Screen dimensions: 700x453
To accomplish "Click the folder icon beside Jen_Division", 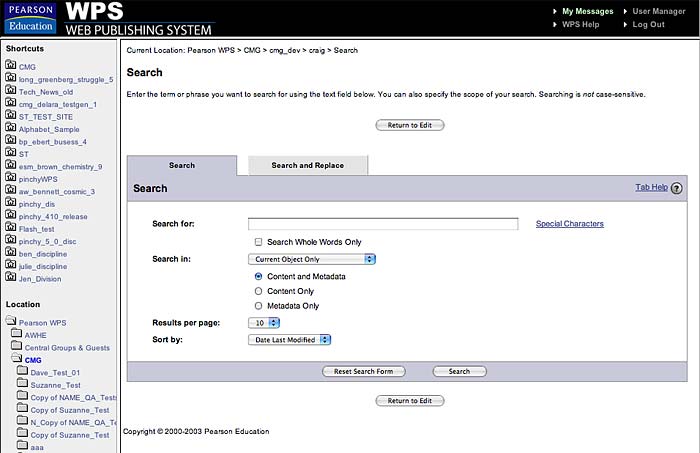I will pos(11,278).
